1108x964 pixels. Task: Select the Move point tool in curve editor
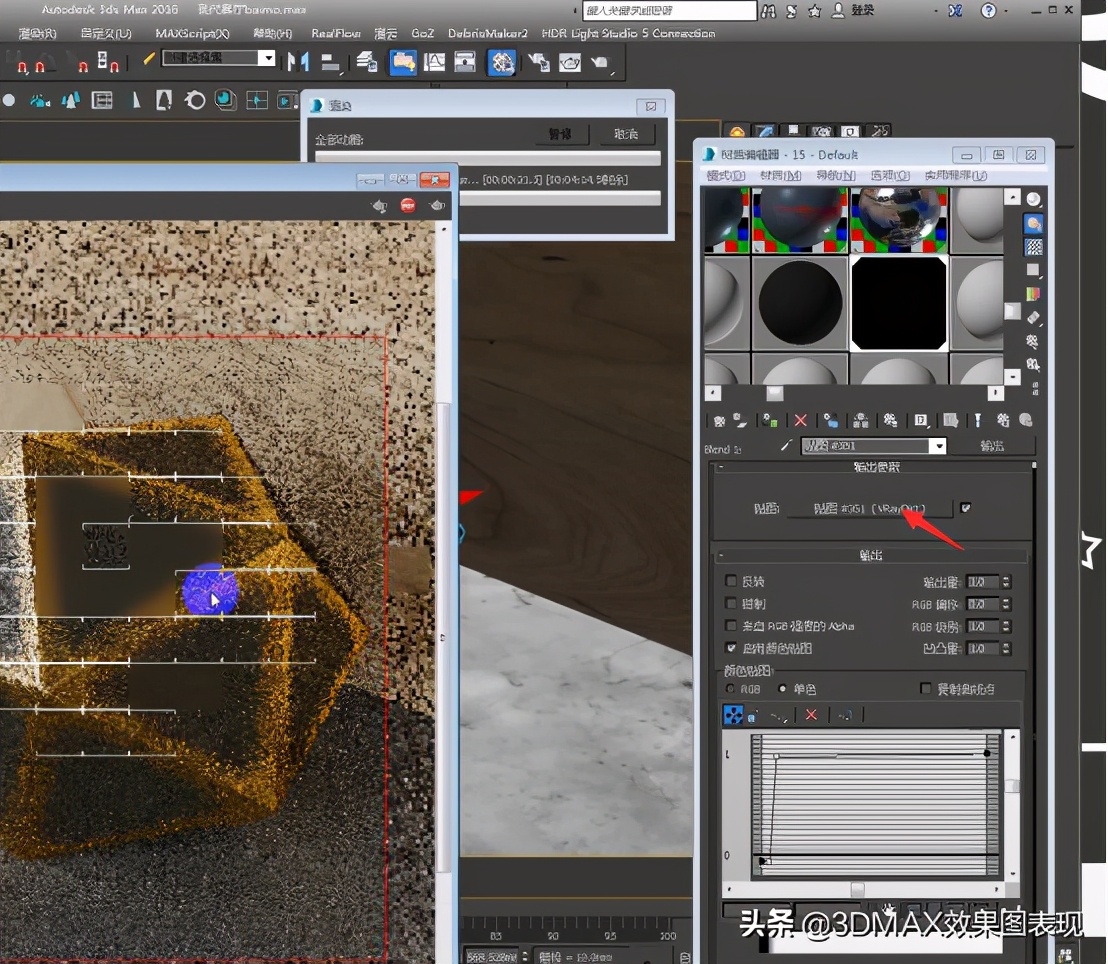[x=734, y=714]
